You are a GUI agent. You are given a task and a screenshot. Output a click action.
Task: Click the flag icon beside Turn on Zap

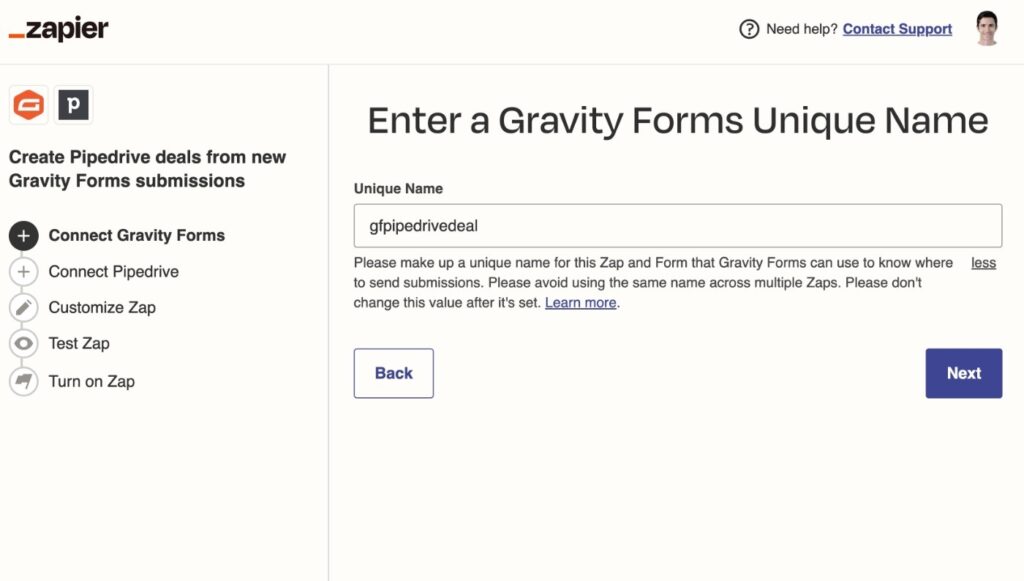[x=23, y=381]
